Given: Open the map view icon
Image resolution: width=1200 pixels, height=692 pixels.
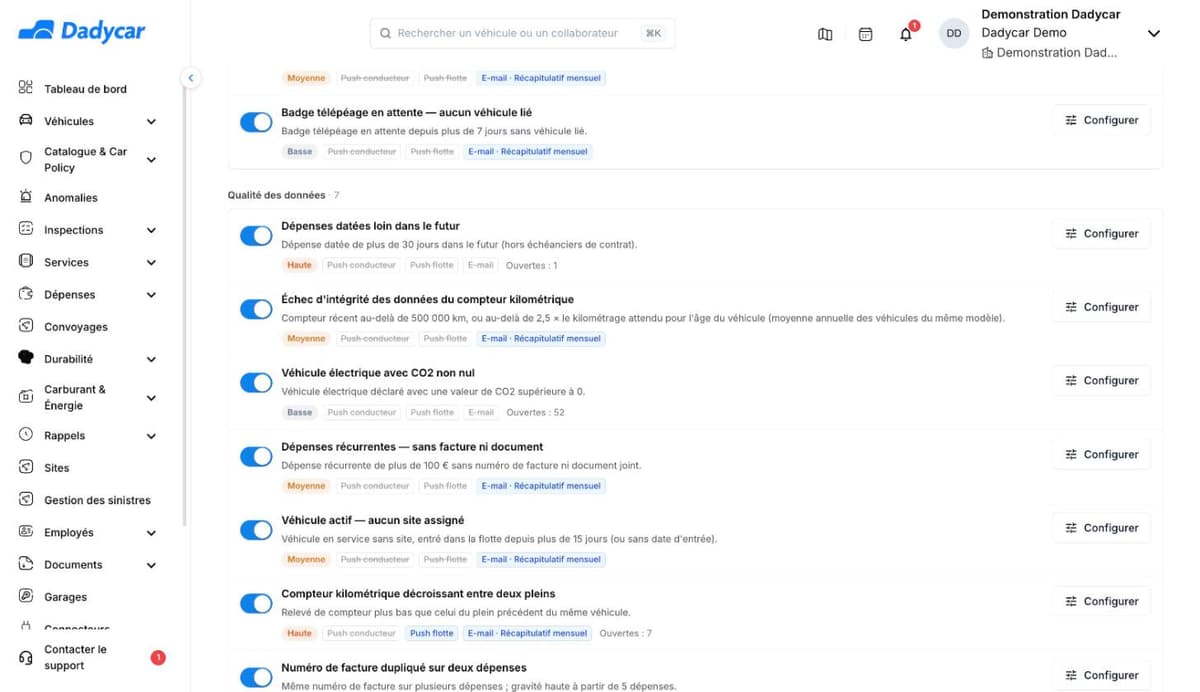Looking at the screenshot, I should [825, 33].
